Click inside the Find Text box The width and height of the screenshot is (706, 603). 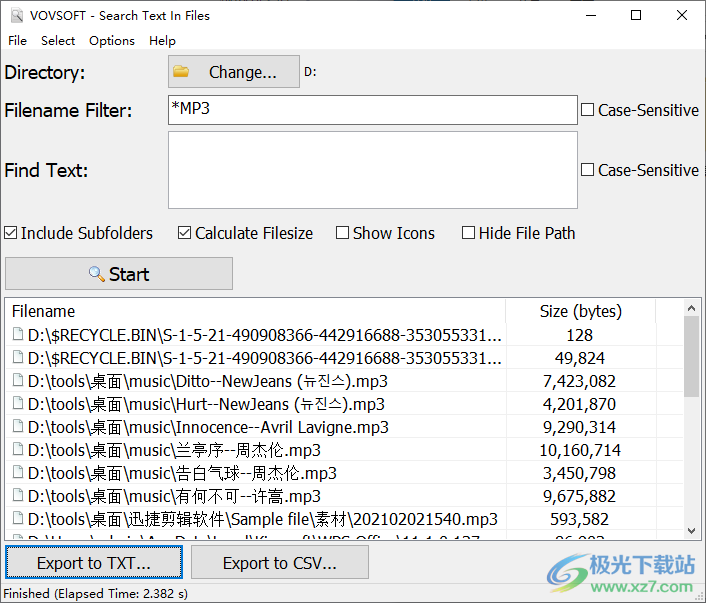pos(373,170)
